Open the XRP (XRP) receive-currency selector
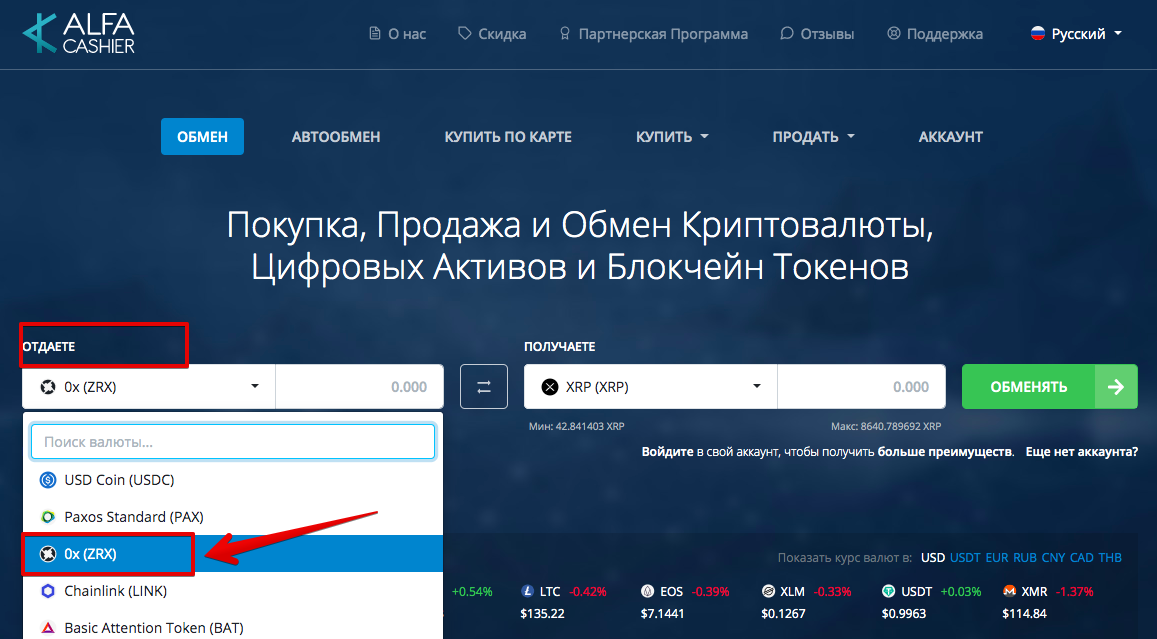Viewport: 1157px width, 639px height. [x=650, y=387]
